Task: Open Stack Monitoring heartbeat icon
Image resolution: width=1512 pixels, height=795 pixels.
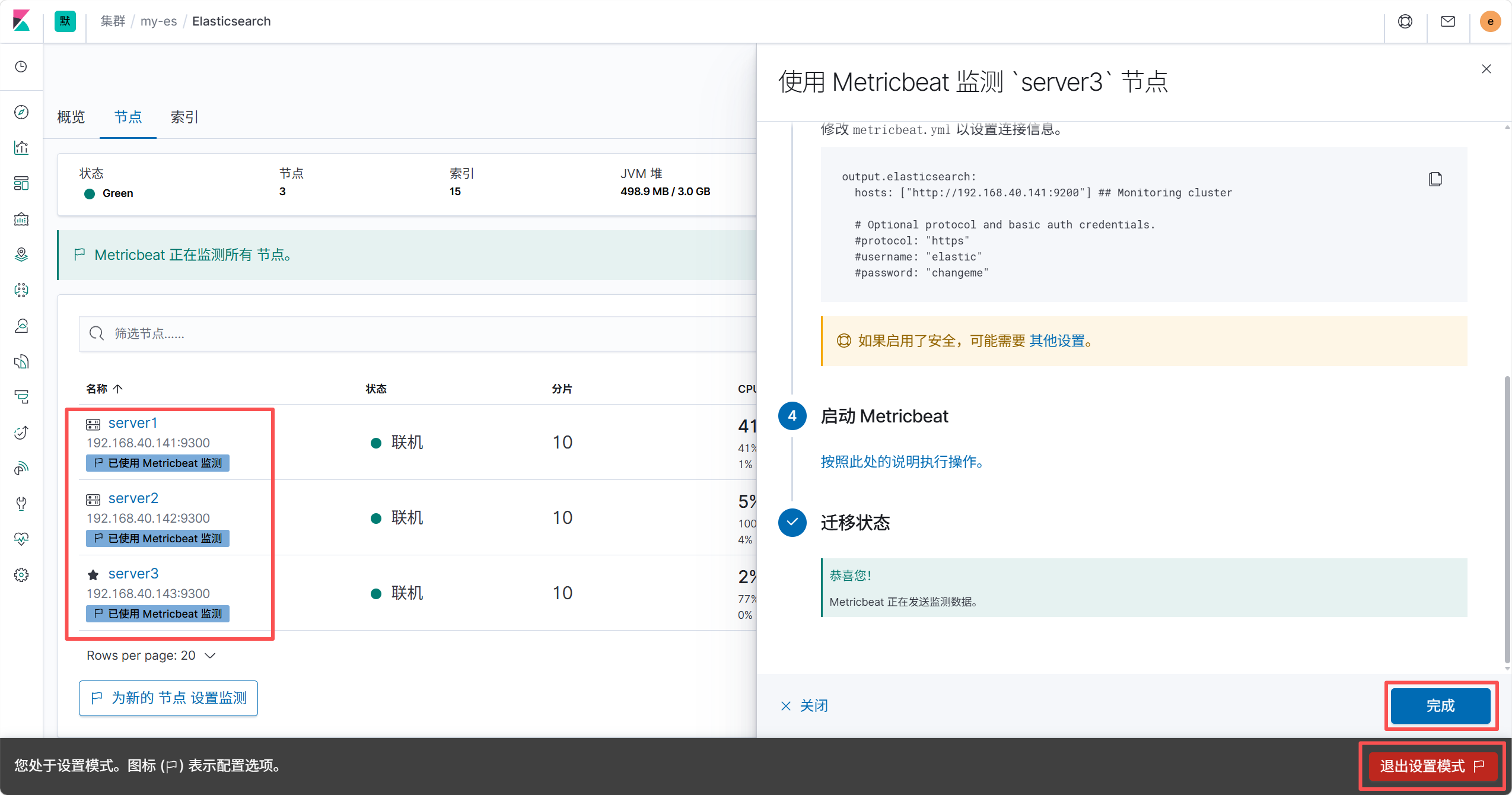Action: pyautogui.click(x=21, y=539)
